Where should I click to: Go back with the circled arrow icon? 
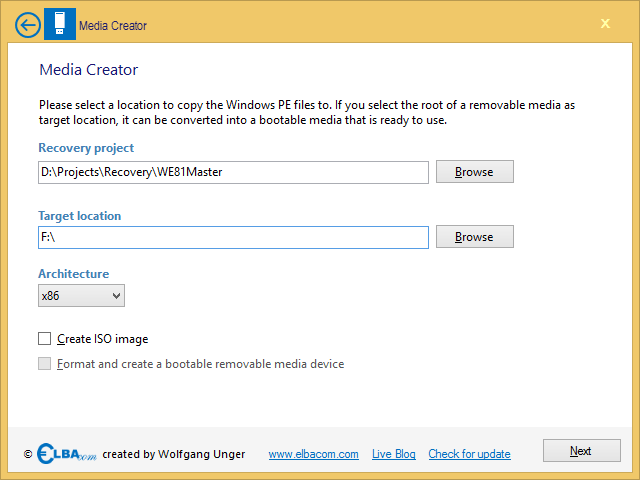click(28, 25)
